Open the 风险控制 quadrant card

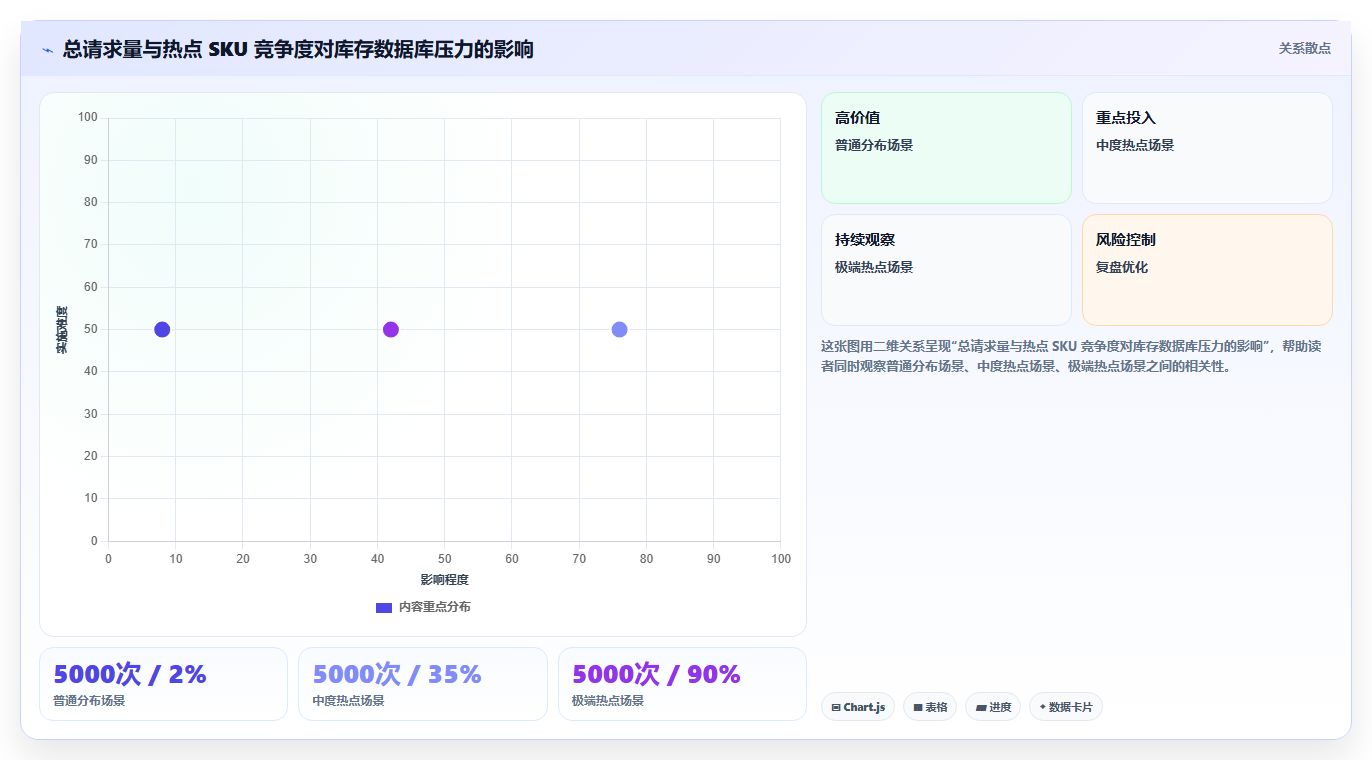1207,270
